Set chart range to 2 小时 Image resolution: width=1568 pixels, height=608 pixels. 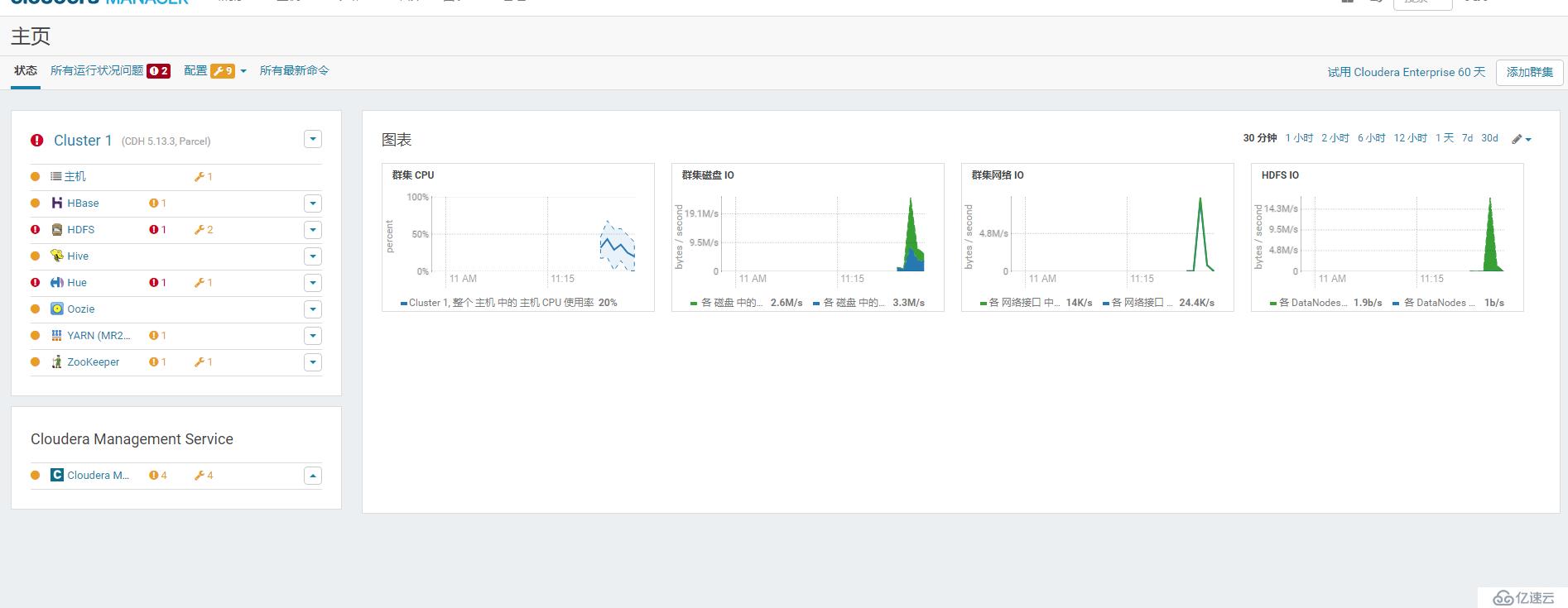[x=1335, y=138]
